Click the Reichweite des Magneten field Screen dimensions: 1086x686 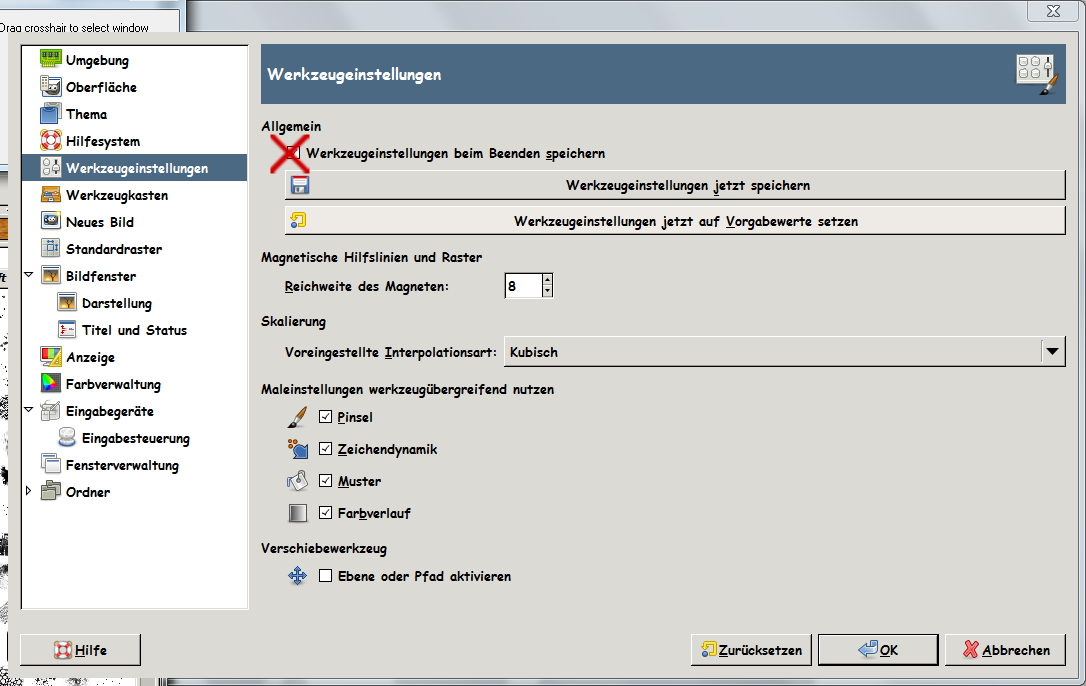pyautogui.click(x=523, y=285)
